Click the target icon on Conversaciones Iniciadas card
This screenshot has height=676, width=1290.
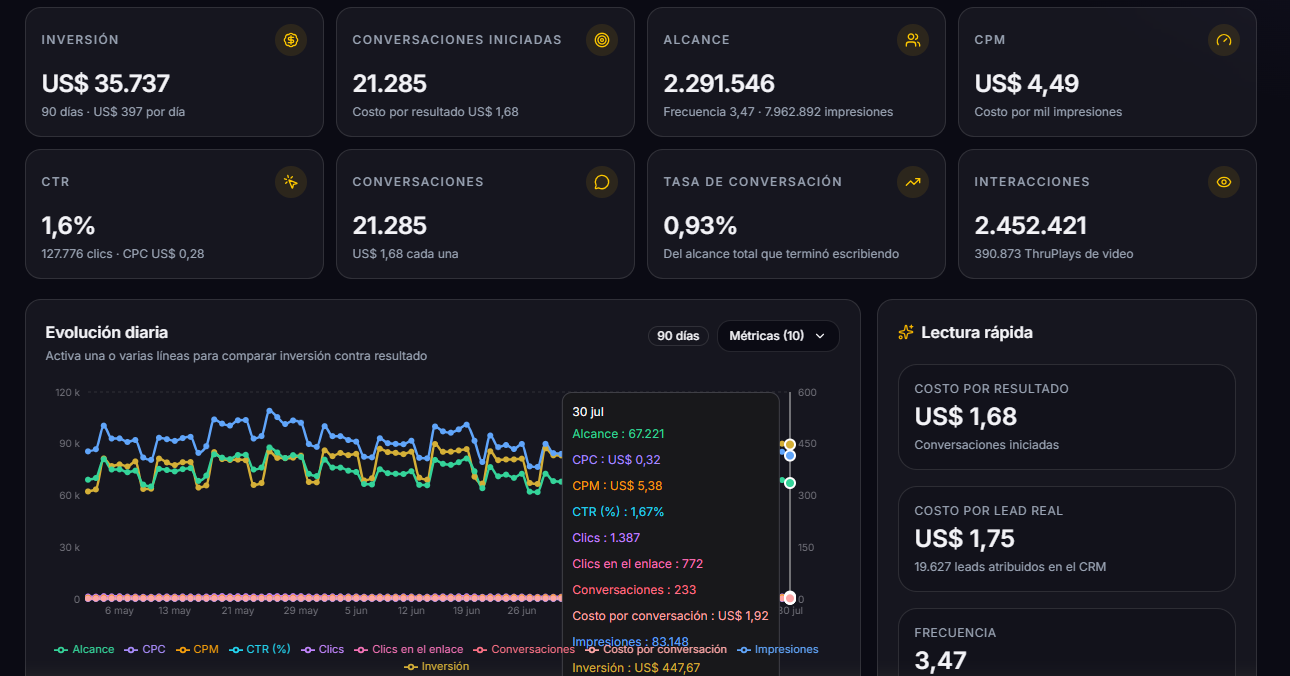coord(602,40)
